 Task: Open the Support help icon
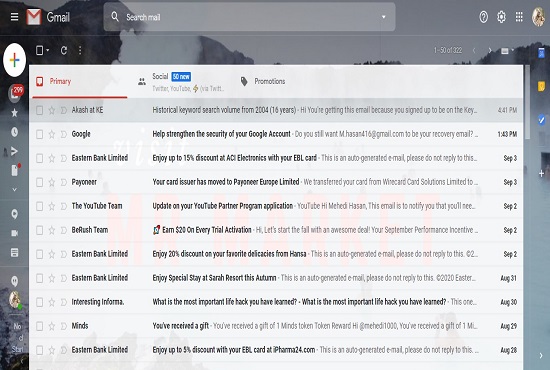(483, 17)
